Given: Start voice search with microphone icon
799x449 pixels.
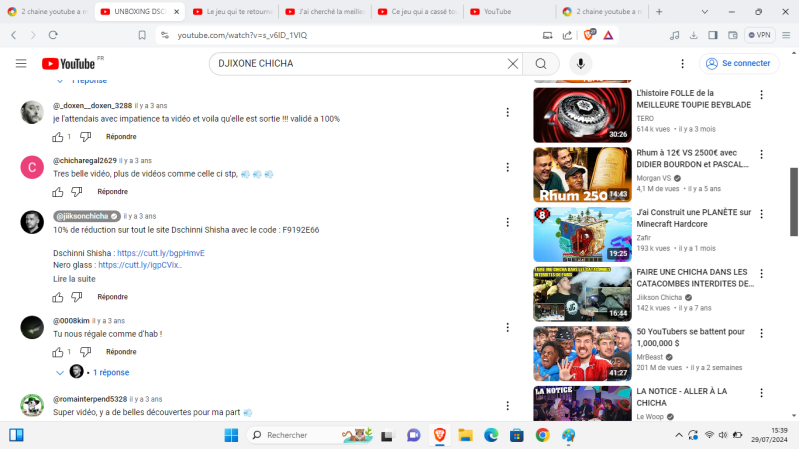Looking at the screenshot, I should pos(580,64).
